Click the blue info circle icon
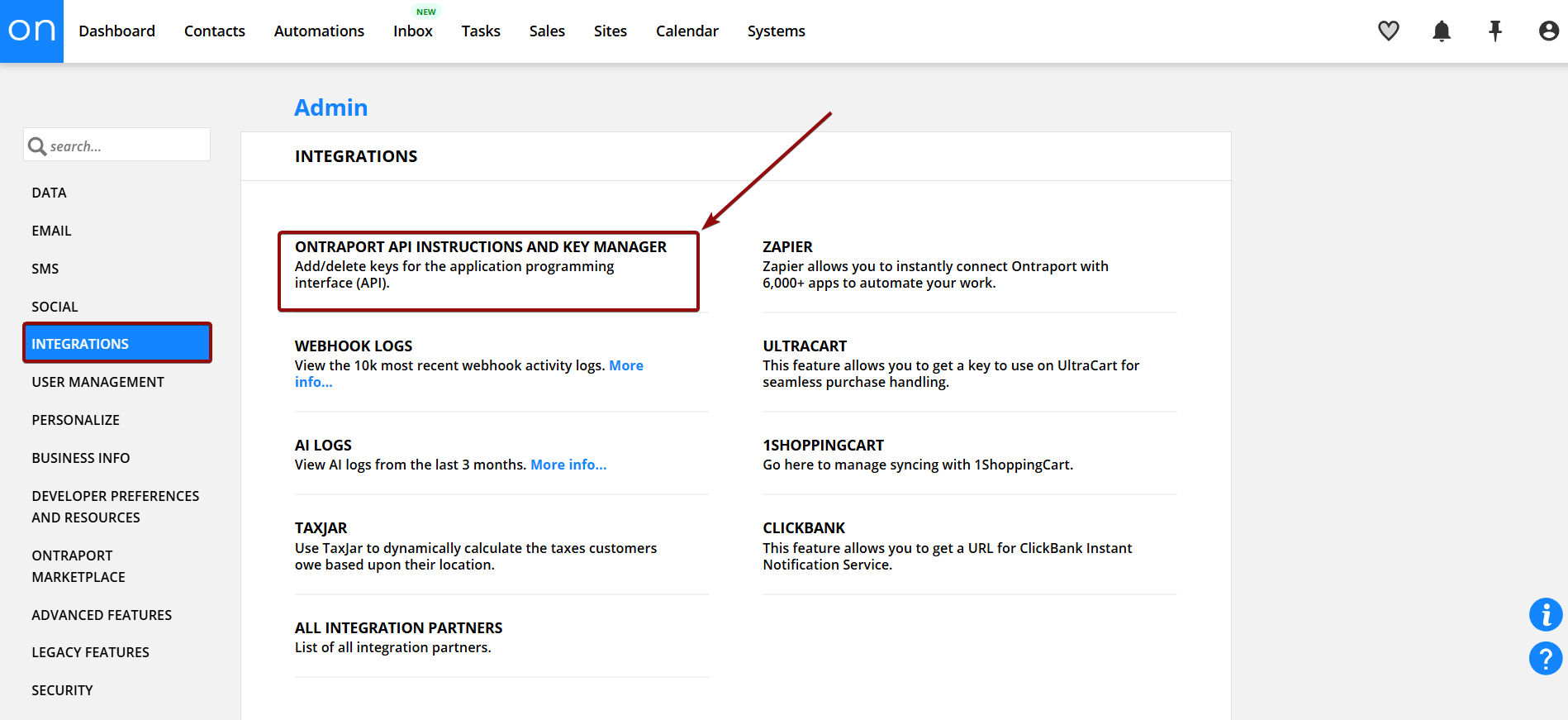This screenshot has width=1568, height=720. 1545,615
